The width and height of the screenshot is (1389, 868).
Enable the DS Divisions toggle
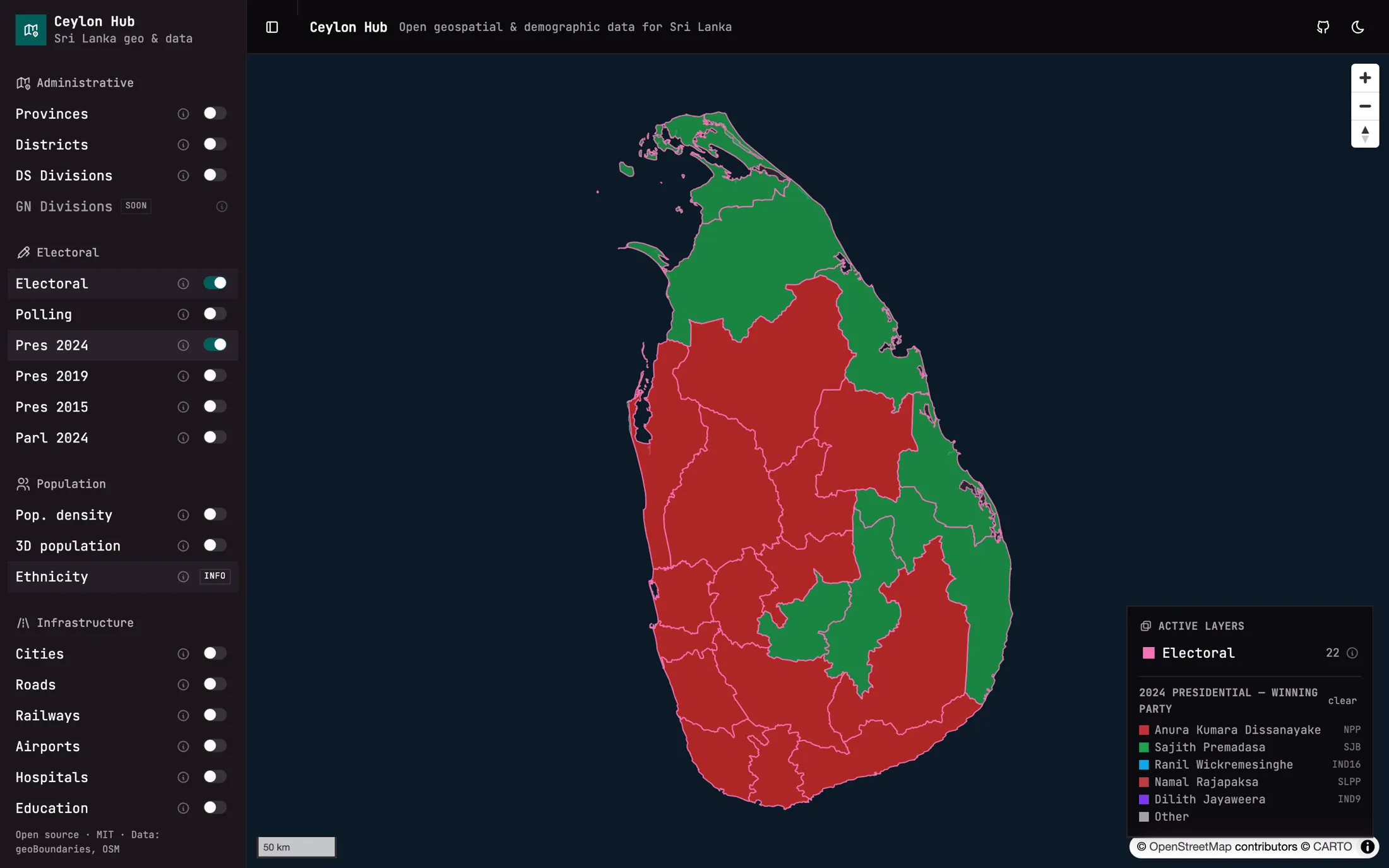click(x=215, y=175)
